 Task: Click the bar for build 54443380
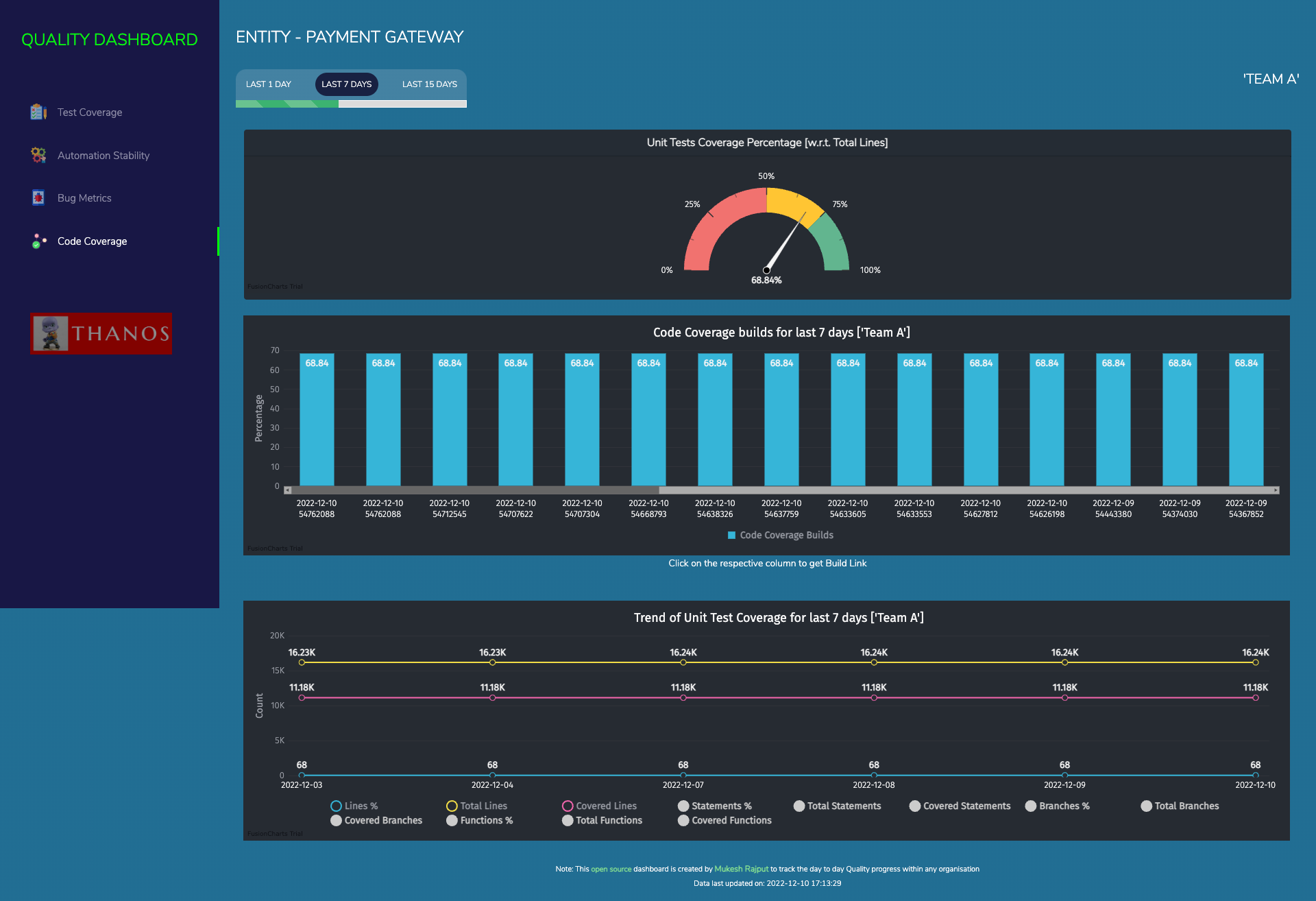tap(1113, 420)
